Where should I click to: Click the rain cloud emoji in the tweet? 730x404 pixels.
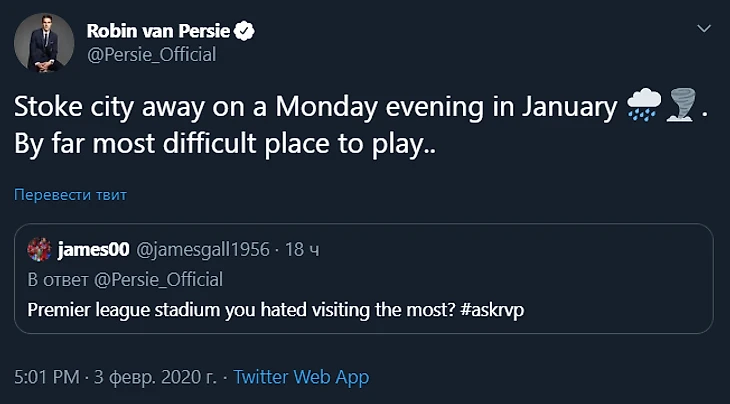(x=641, y=105)
